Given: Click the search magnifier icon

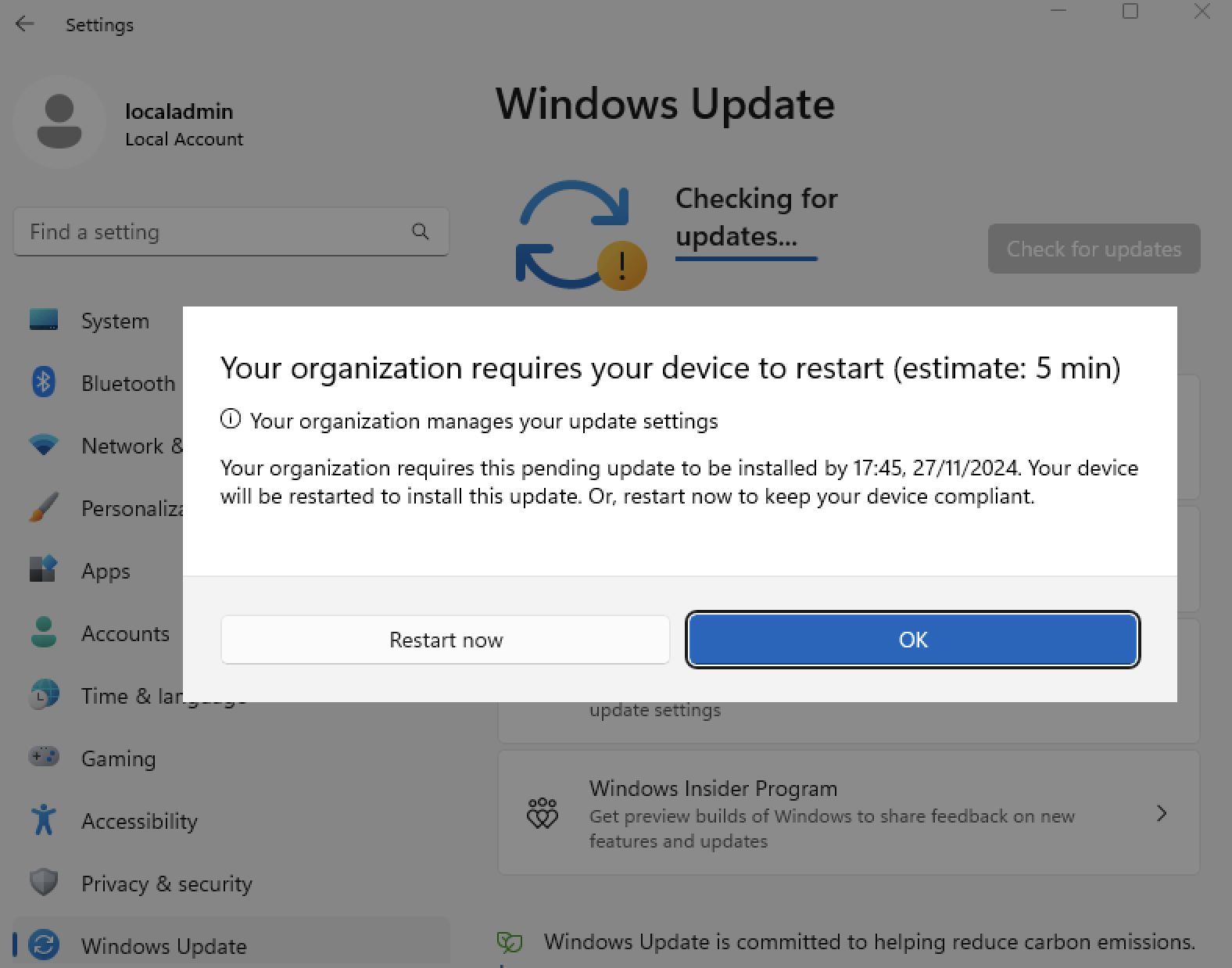Looking at the screenshot, I should [x=421, y=231].
